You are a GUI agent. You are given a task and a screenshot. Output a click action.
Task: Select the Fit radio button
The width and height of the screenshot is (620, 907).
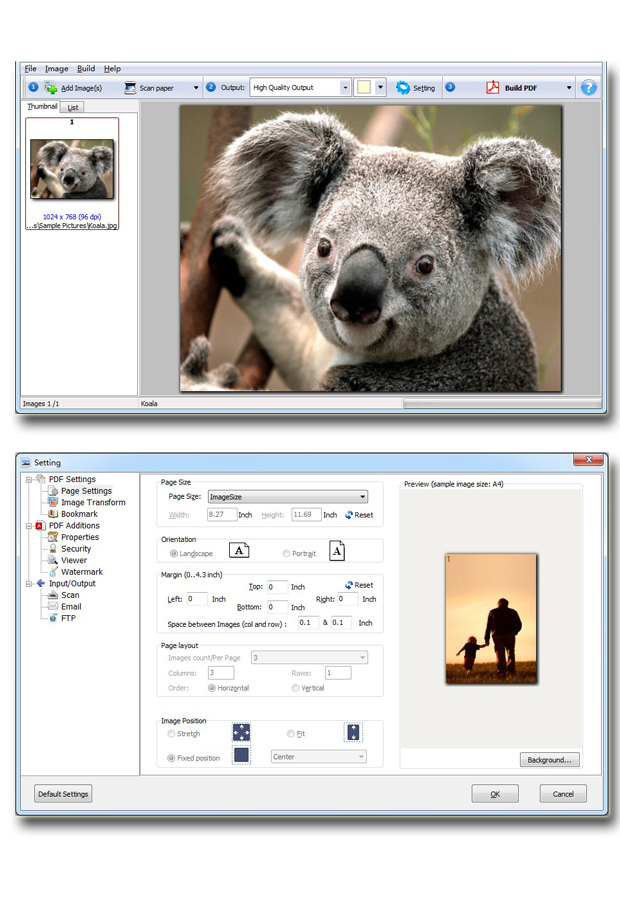tap(291, 733)
